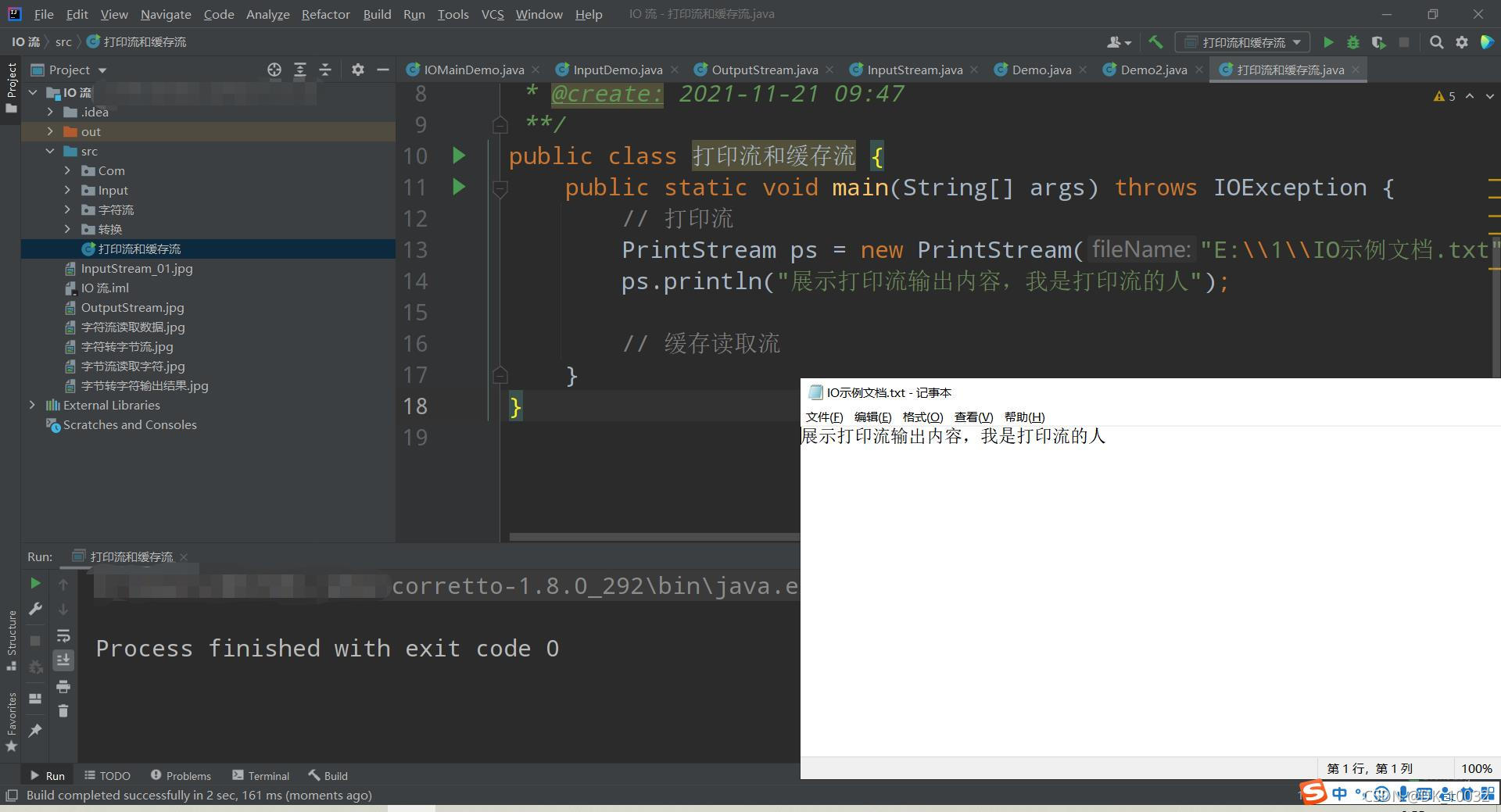The image size is (1501, 812).
Task: Expand the Com package
Action: click(x=67, y=170)
